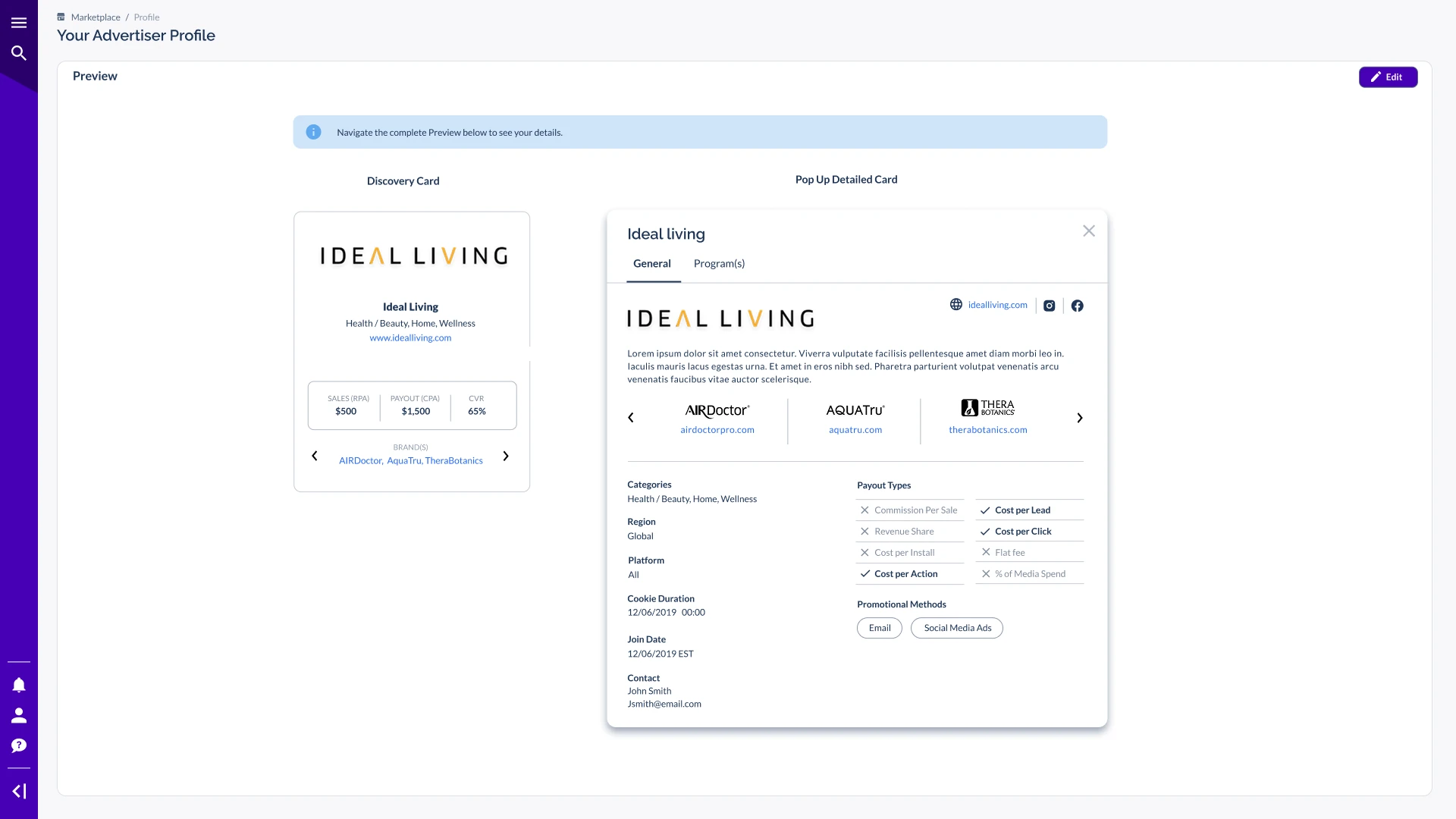
Task: Click the Payout (CPA) $1,500 value
Action: pos(416,412)
